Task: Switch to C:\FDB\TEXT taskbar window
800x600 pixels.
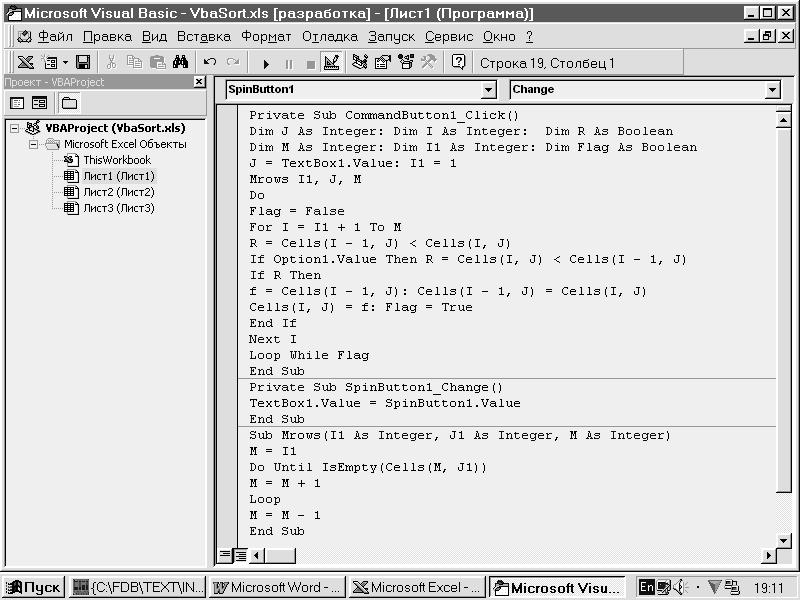Action: click(138, 587)
